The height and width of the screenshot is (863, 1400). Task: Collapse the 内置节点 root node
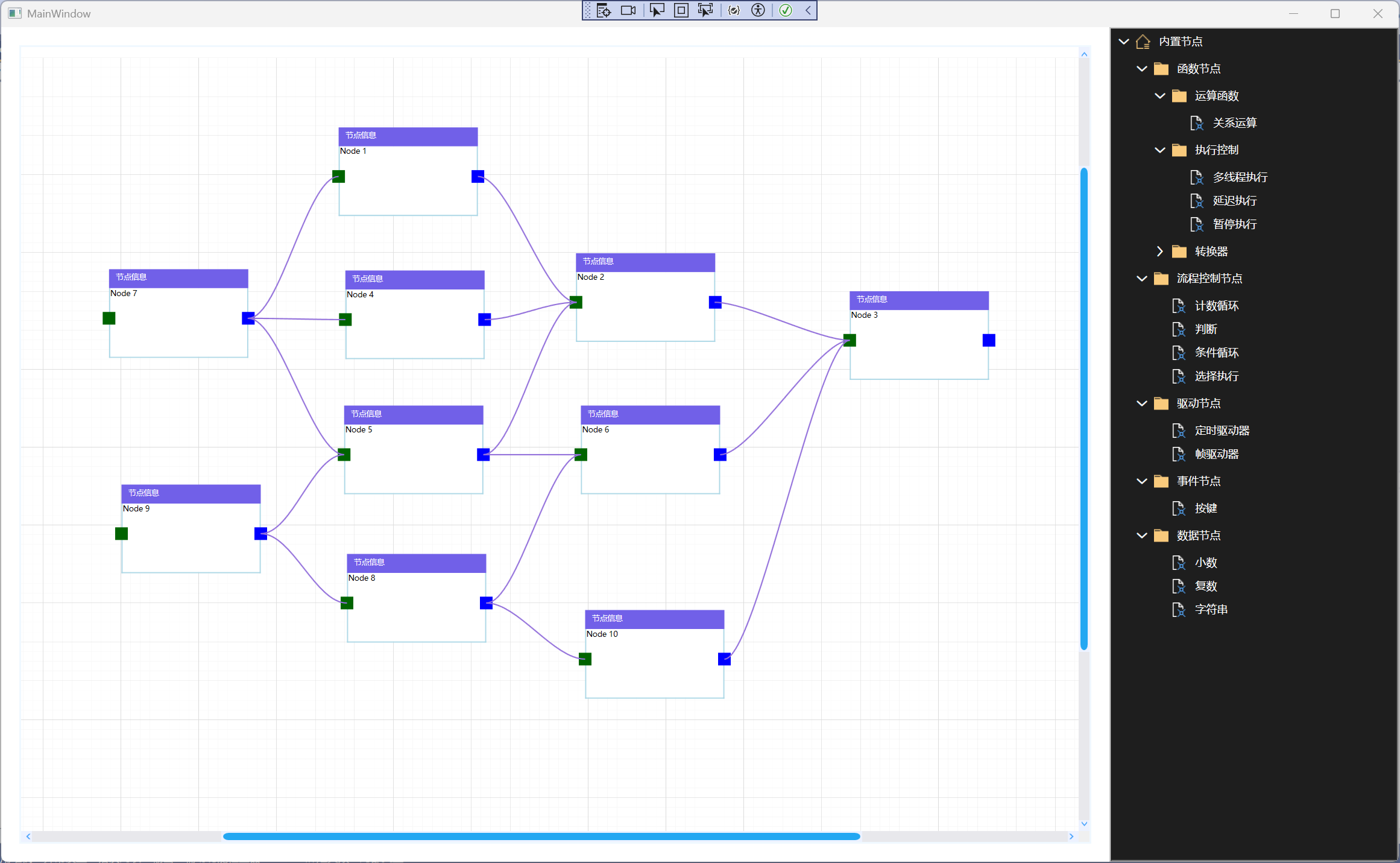tap(1123, 42)
